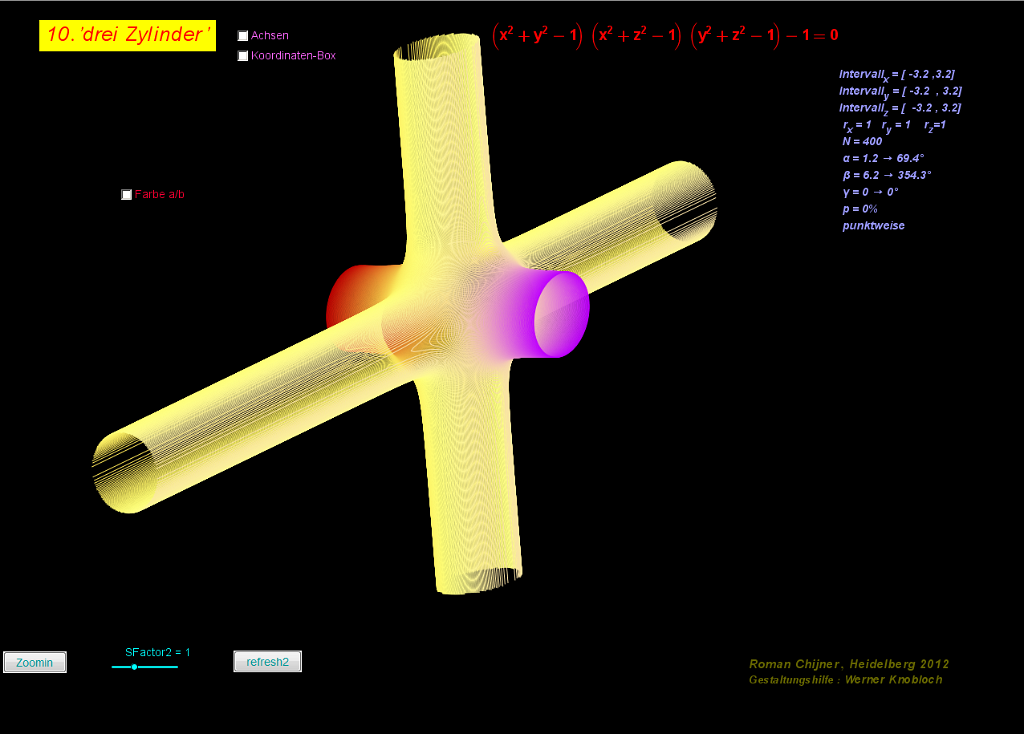The width and height of the screenshot is (1024, 734).
Task: Select the Intervall y range text
Action: (x=900, y=92)
